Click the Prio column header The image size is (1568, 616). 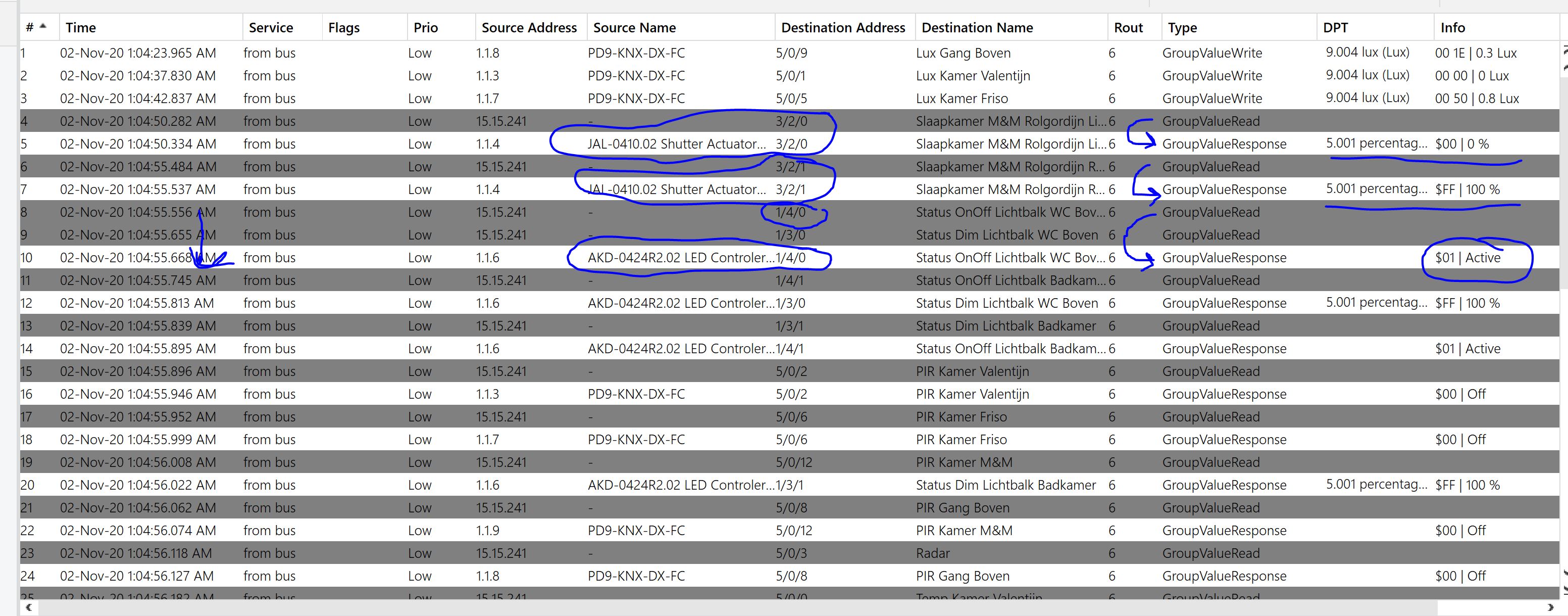[426, 27]
